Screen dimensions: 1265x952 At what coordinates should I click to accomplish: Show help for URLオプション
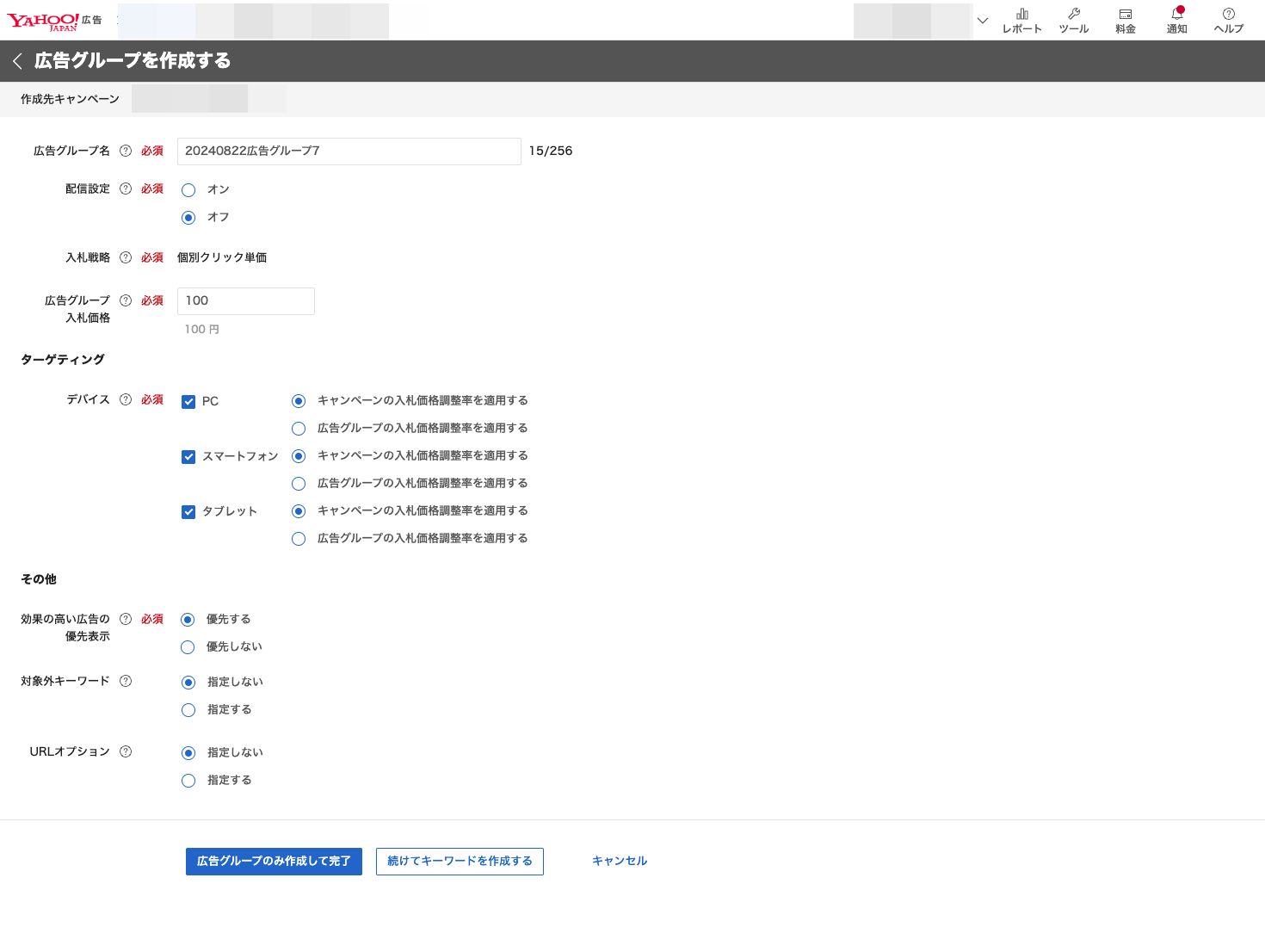point(126,751)
